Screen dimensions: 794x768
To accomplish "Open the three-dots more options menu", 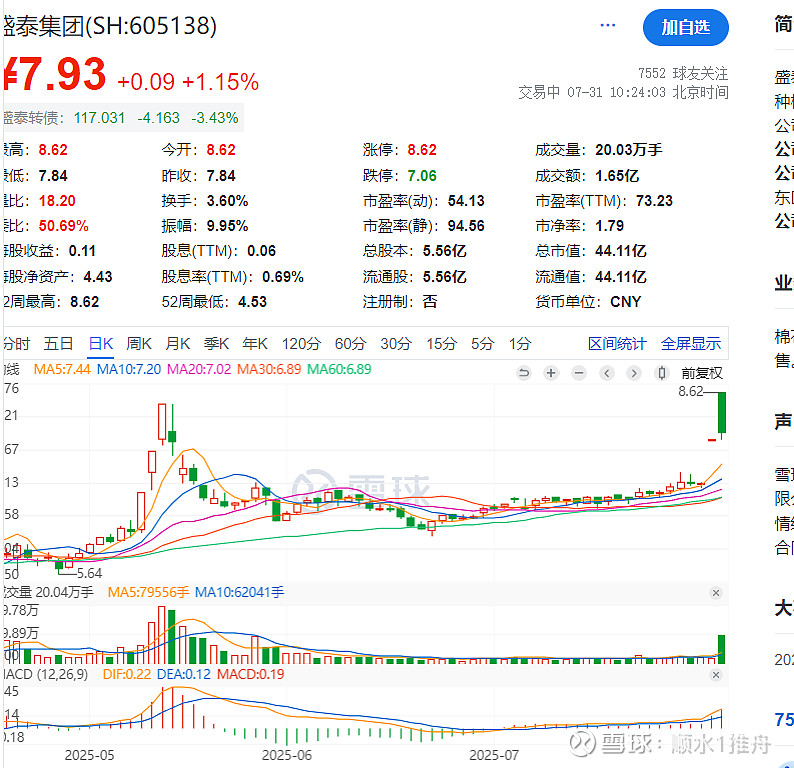I will point(607,25).
